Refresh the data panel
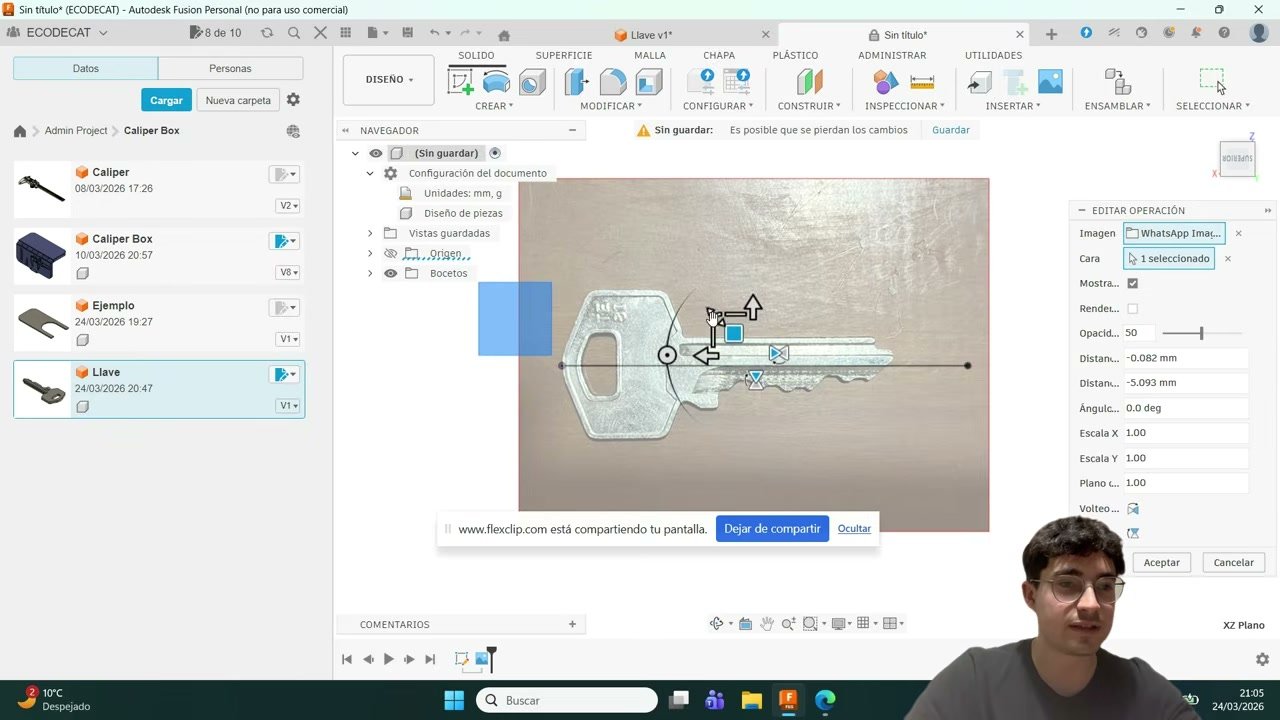This screenshot has height=720, width=1280. (267, 33)
